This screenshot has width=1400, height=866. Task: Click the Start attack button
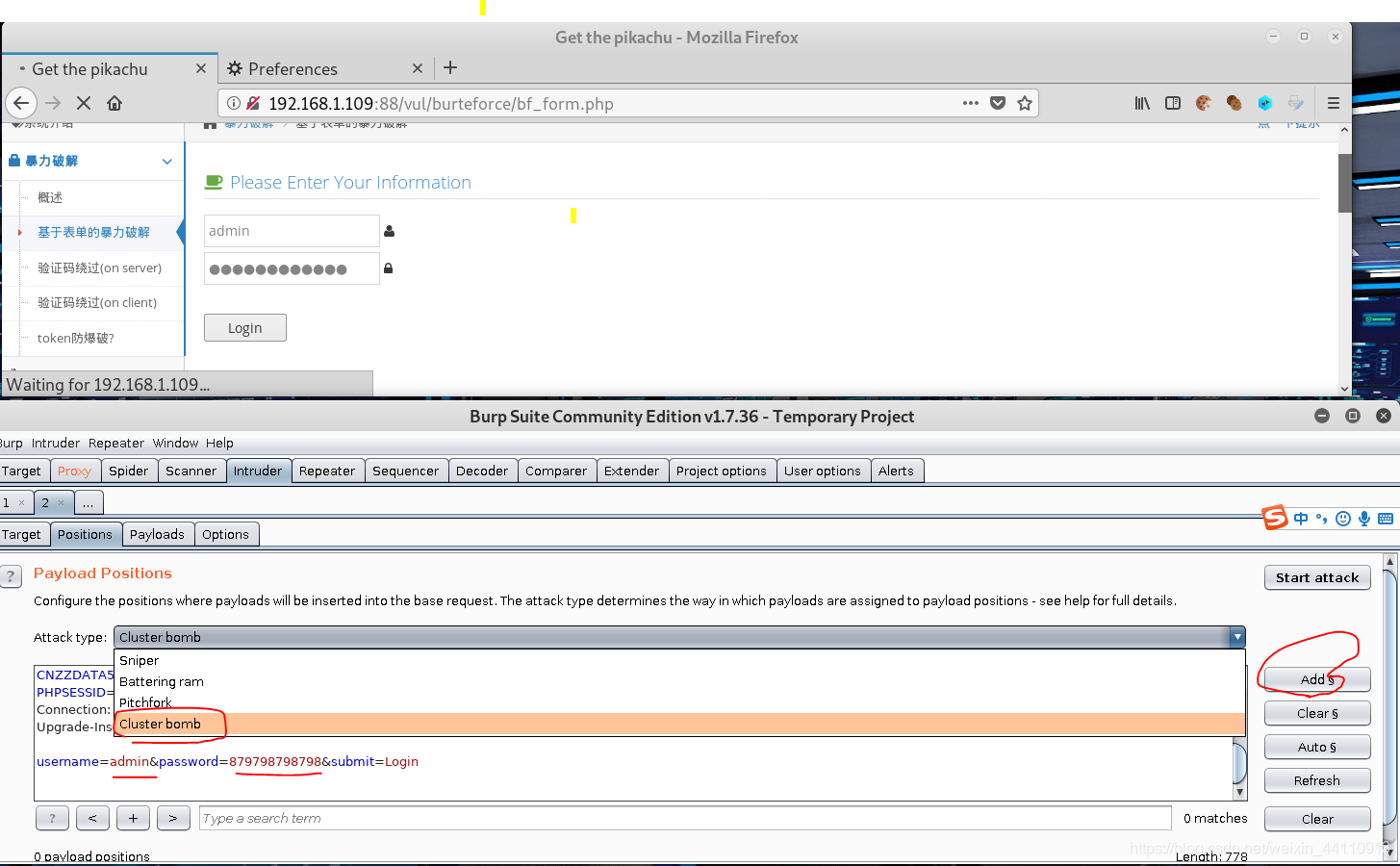click(1317, 577)
